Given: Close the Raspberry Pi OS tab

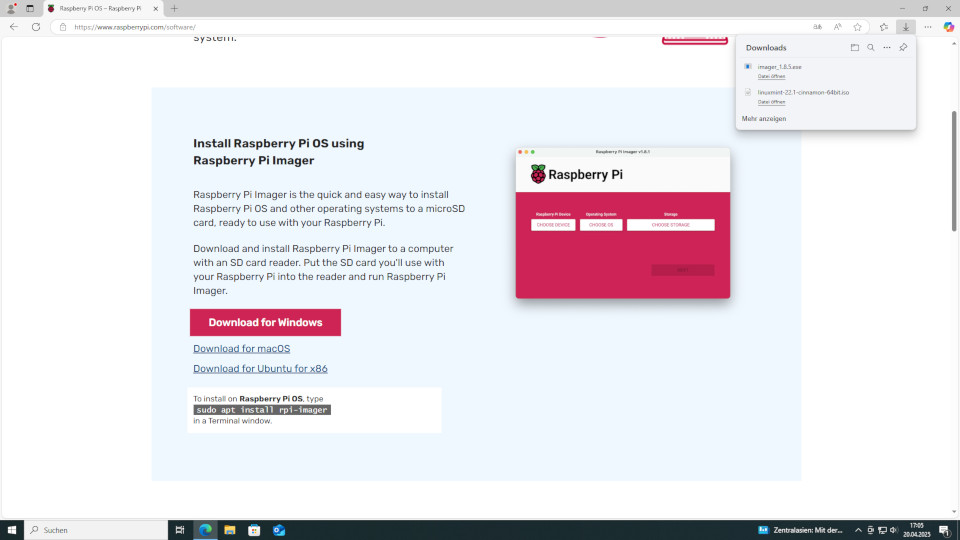Looking at the screenshot, I should pos(156,9).
